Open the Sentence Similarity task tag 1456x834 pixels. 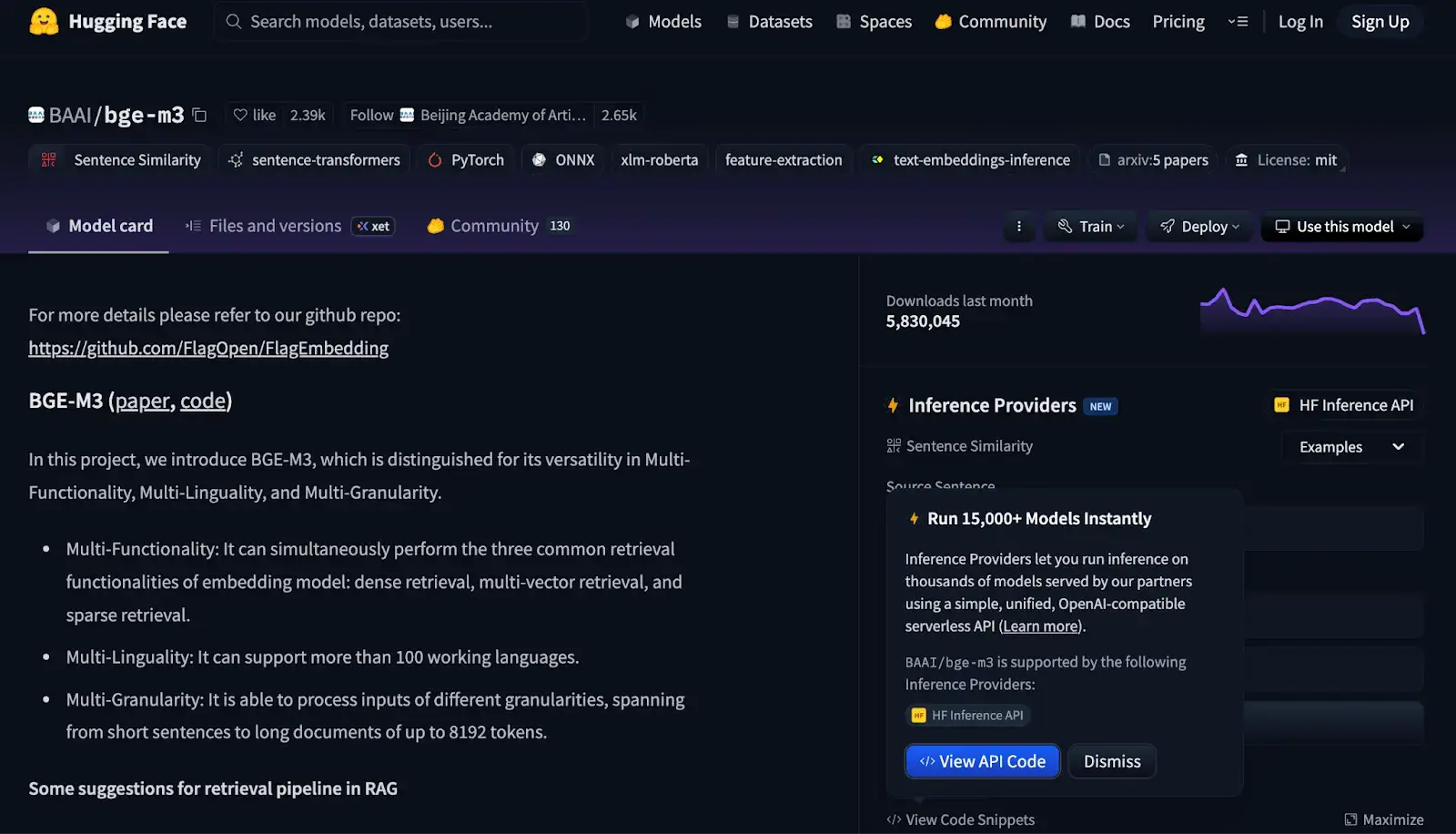tap(121, 160)
